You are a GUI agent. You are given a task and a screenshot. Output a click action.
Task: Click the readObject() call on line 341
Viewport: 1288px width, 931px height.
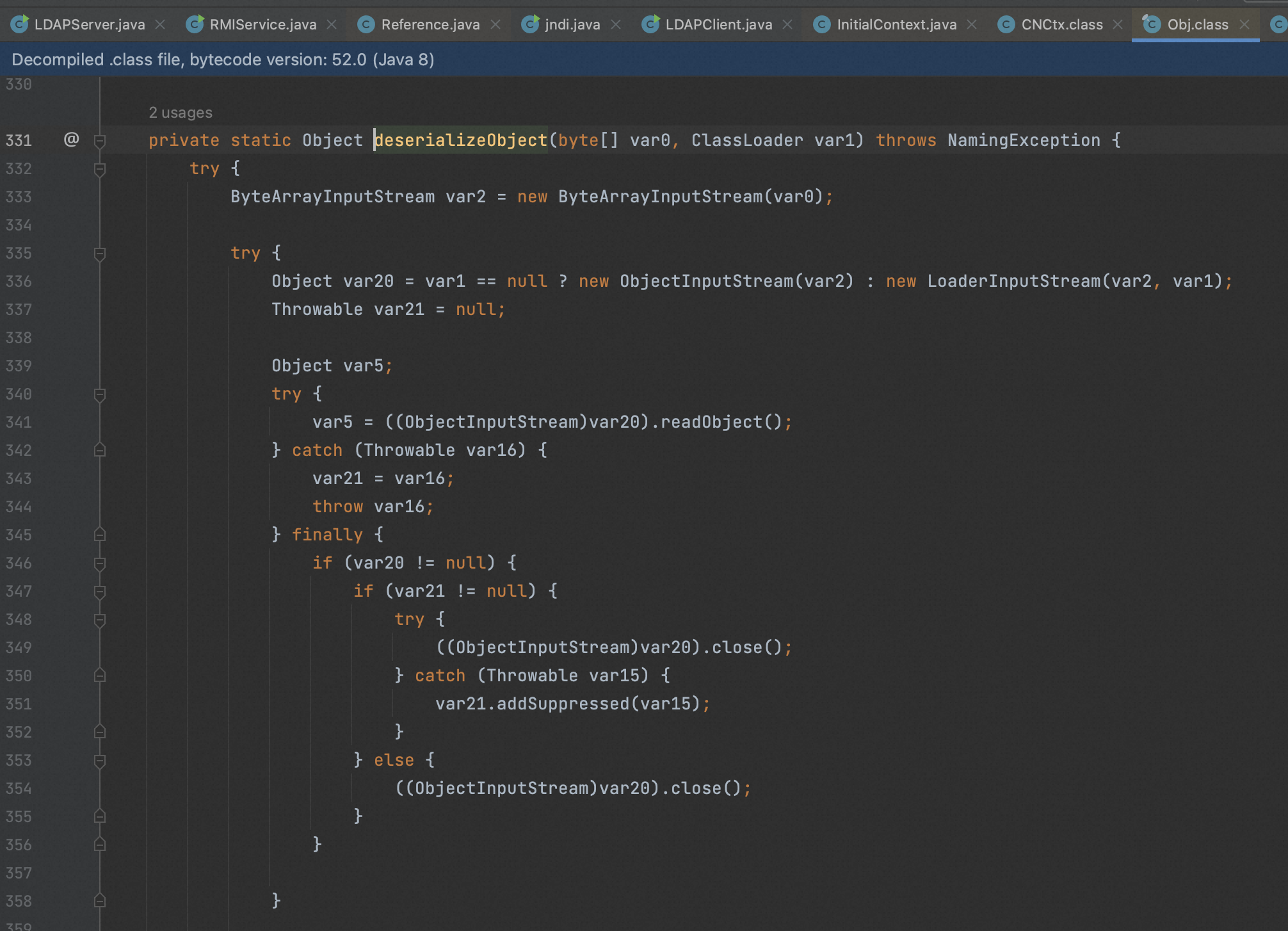click(x=721, y=422)
